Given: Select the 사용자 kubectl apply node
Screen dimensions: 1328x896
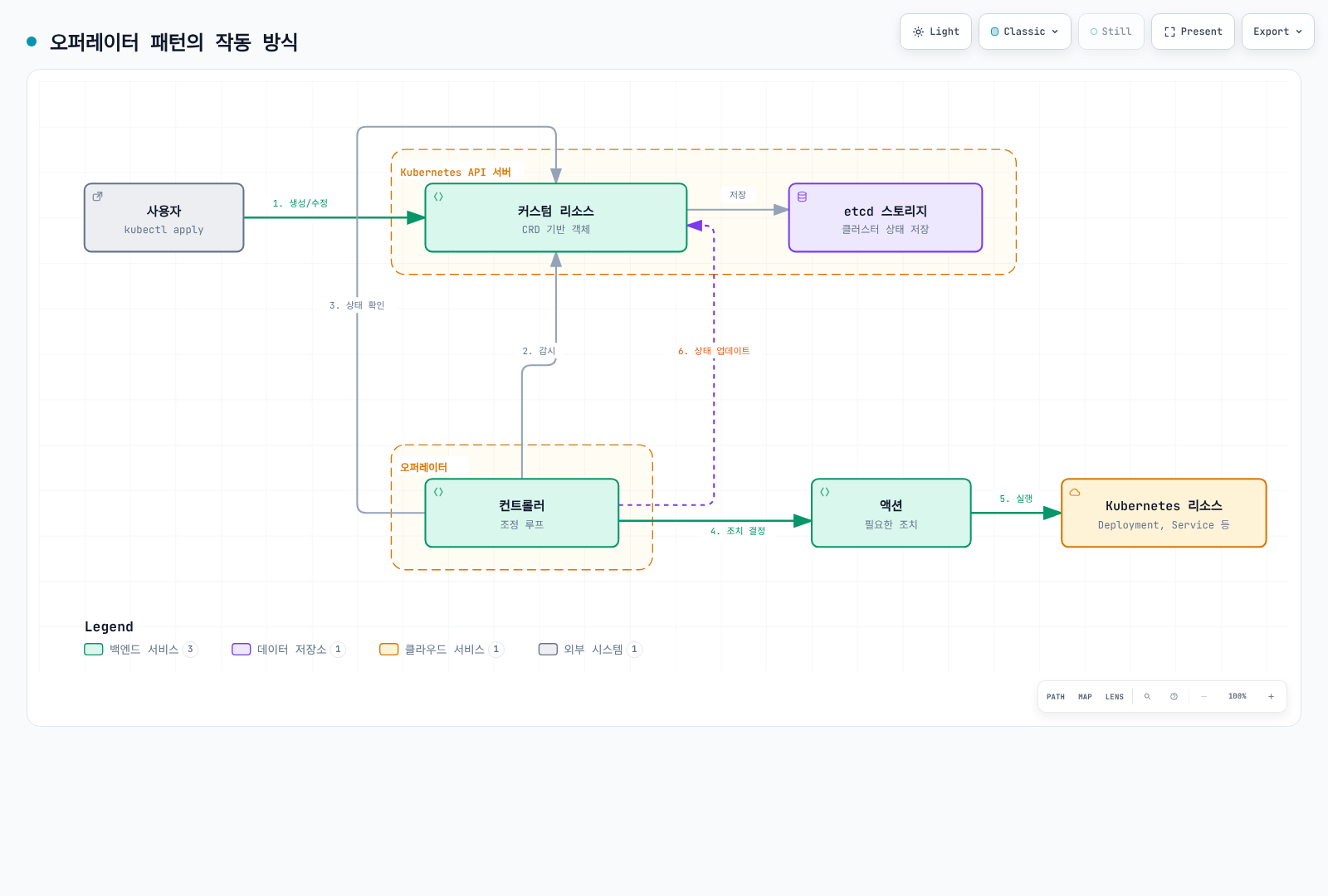Looking at the screenshot, I should tap(164, 217).
